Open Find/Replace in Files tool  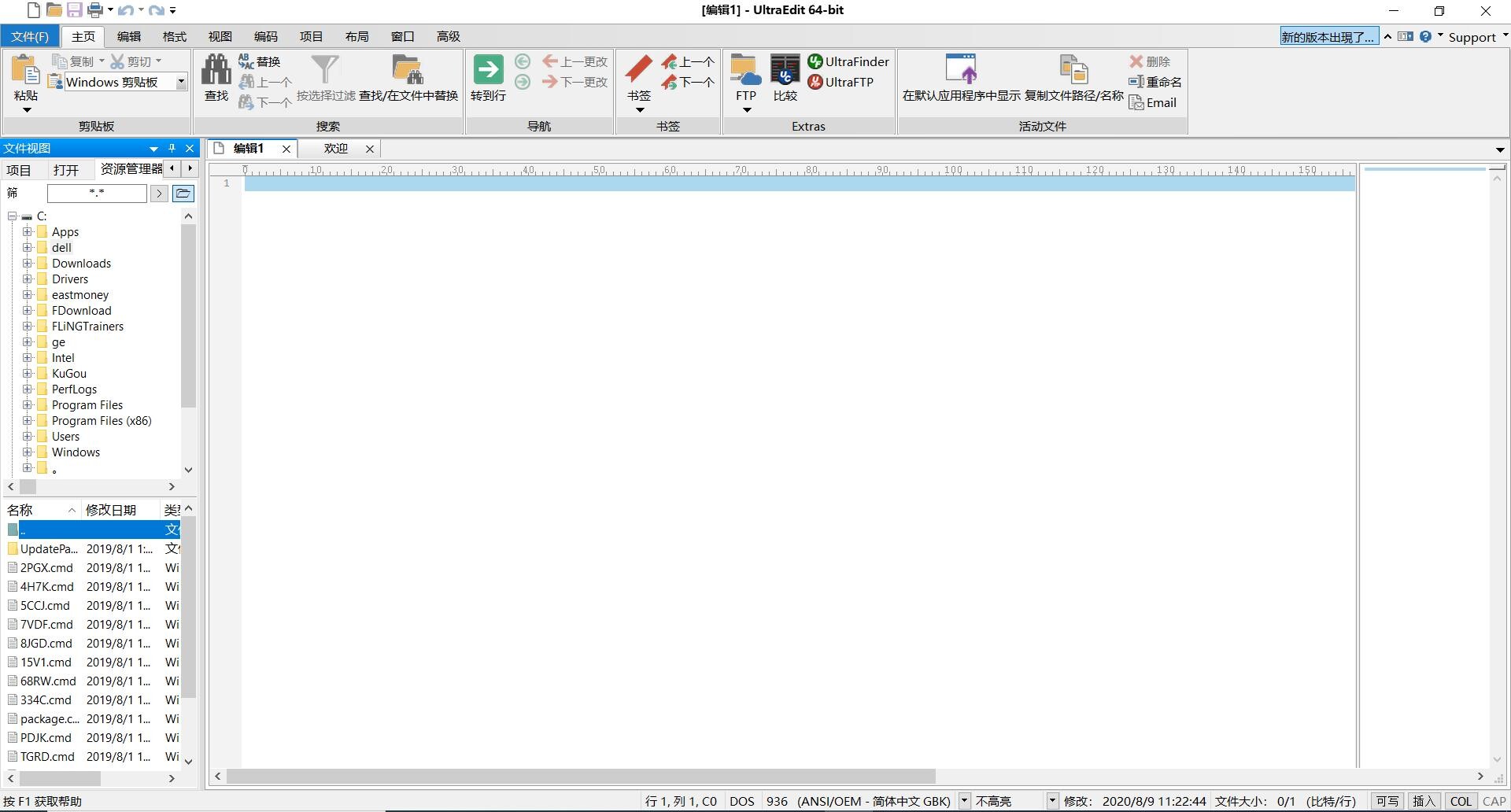[408, 71]
